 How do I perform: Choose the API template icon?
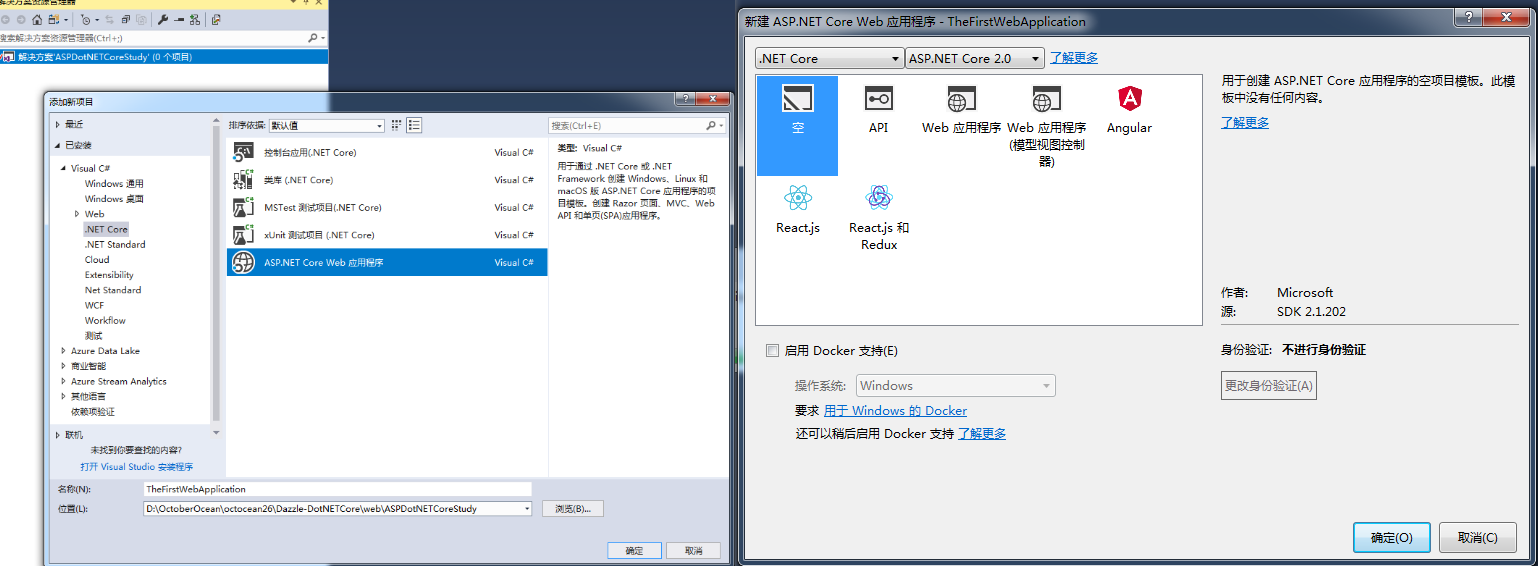pyautogui.click(x=878, y=98)
